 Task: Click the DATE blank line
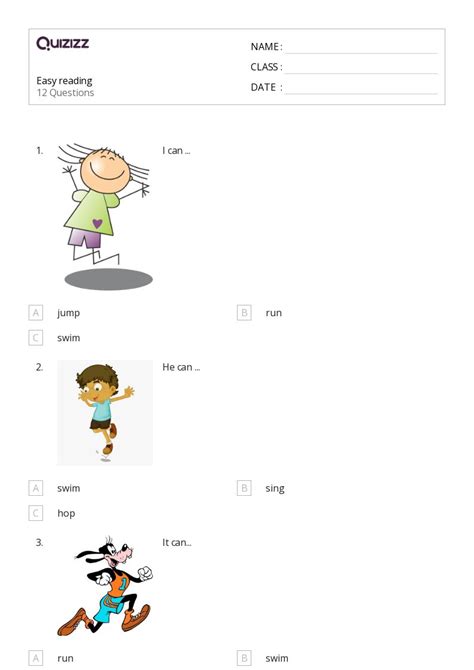(361, 88)
